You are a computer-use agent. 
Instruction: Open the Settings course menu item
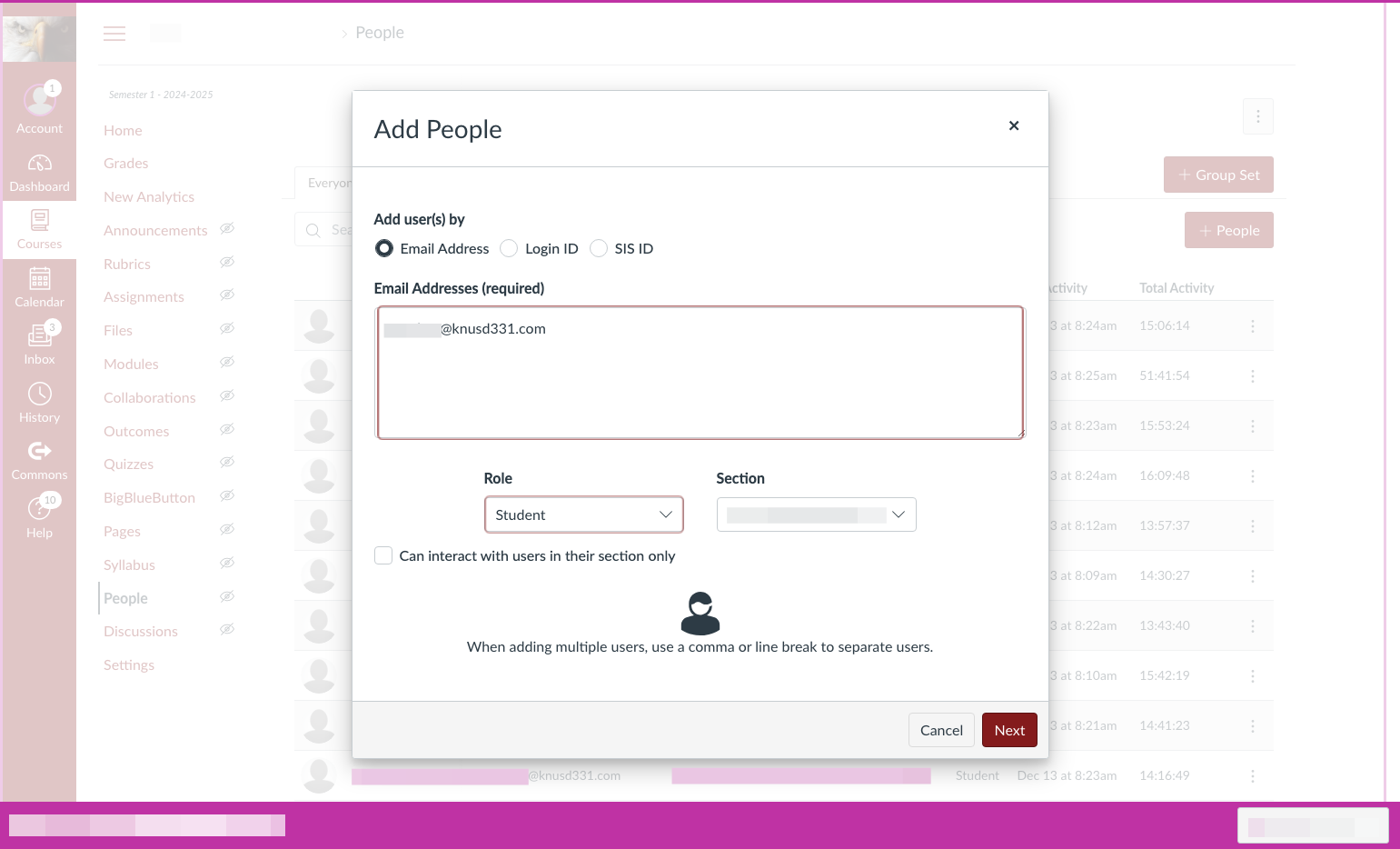coord(129,665)
